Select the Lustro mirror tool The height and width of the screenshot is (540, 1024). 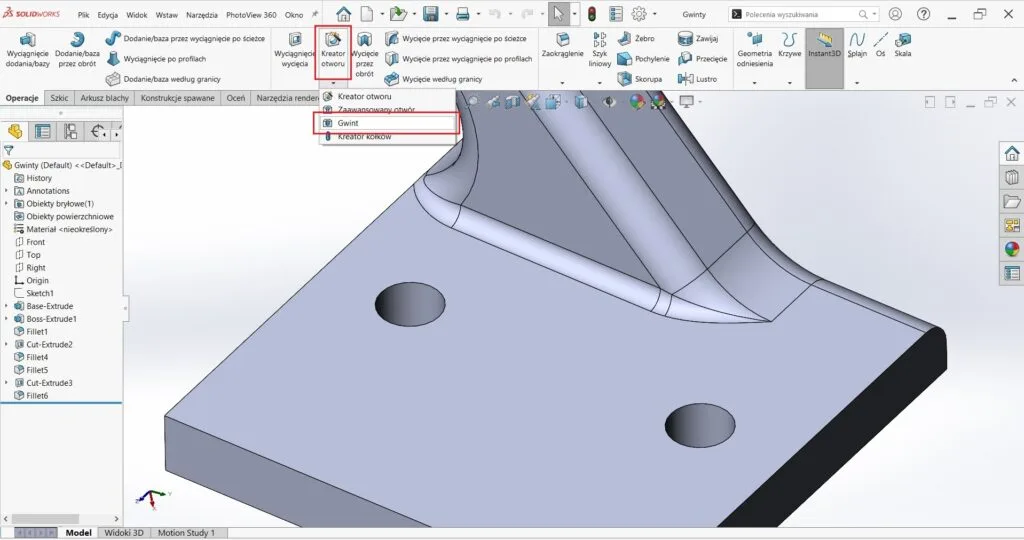click(x=697, y=79)
